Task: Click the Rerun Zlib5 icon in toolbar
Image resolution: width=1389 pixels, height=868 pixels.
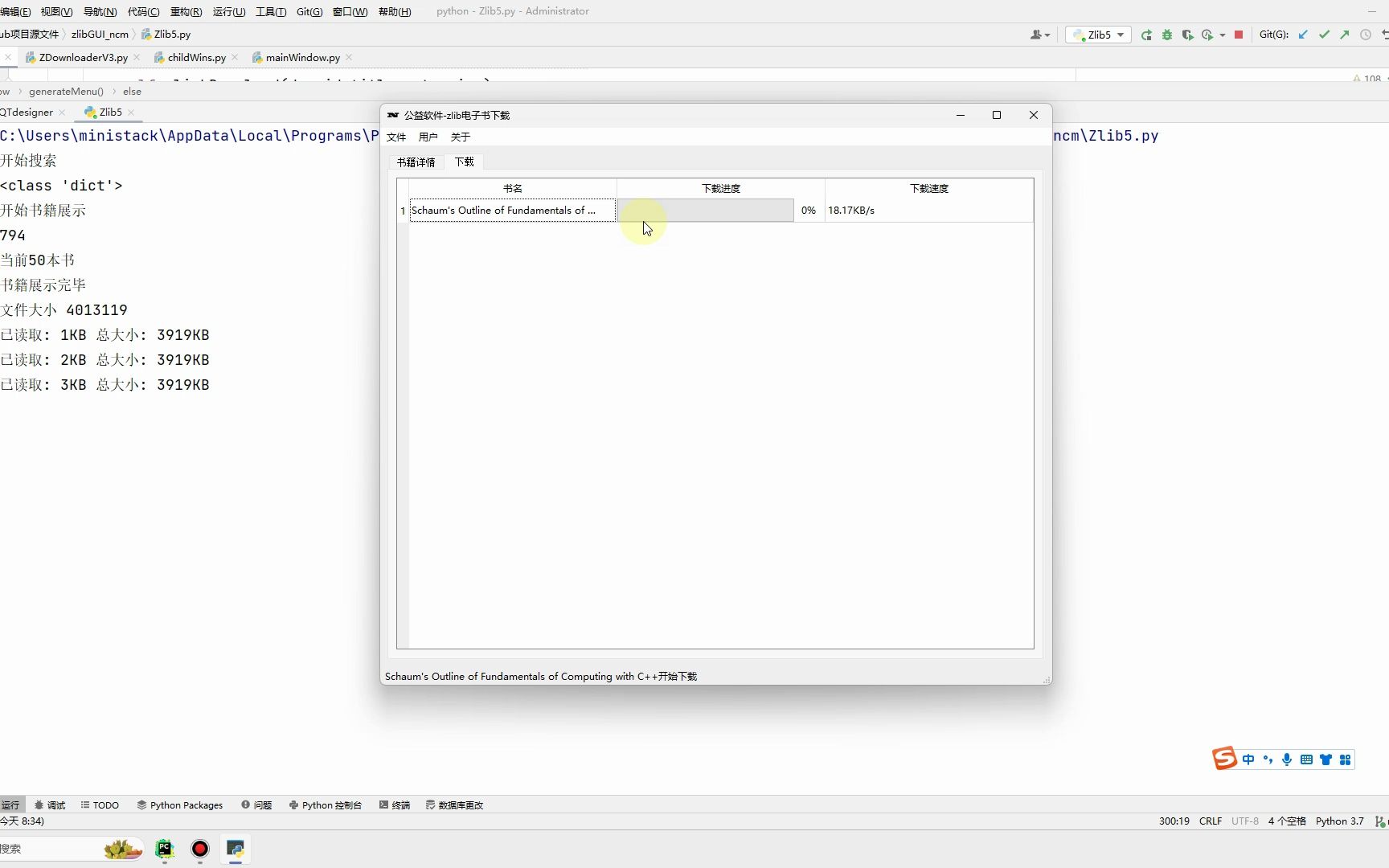Action: 1146,35
